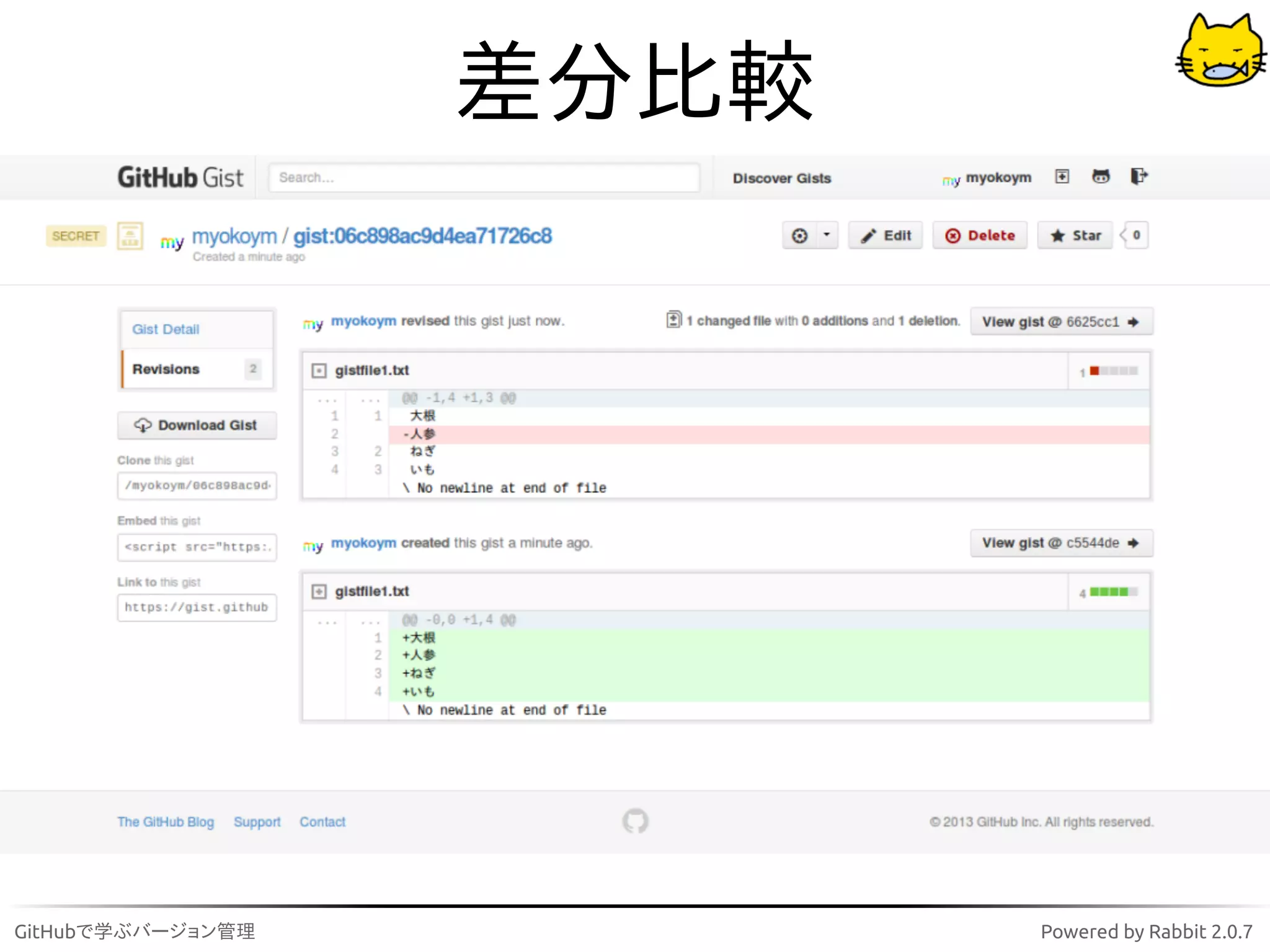Viewport: 1270px width, 952px height.
Task: Click the unwatch gear icon button
Action: pyautogui.click(x=800, y=236)
